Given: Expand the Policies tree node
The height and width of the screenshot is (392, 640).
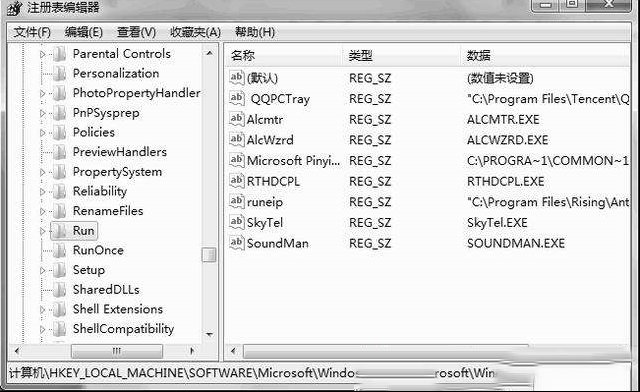Looking at the screenshot, I should (42, 133).
